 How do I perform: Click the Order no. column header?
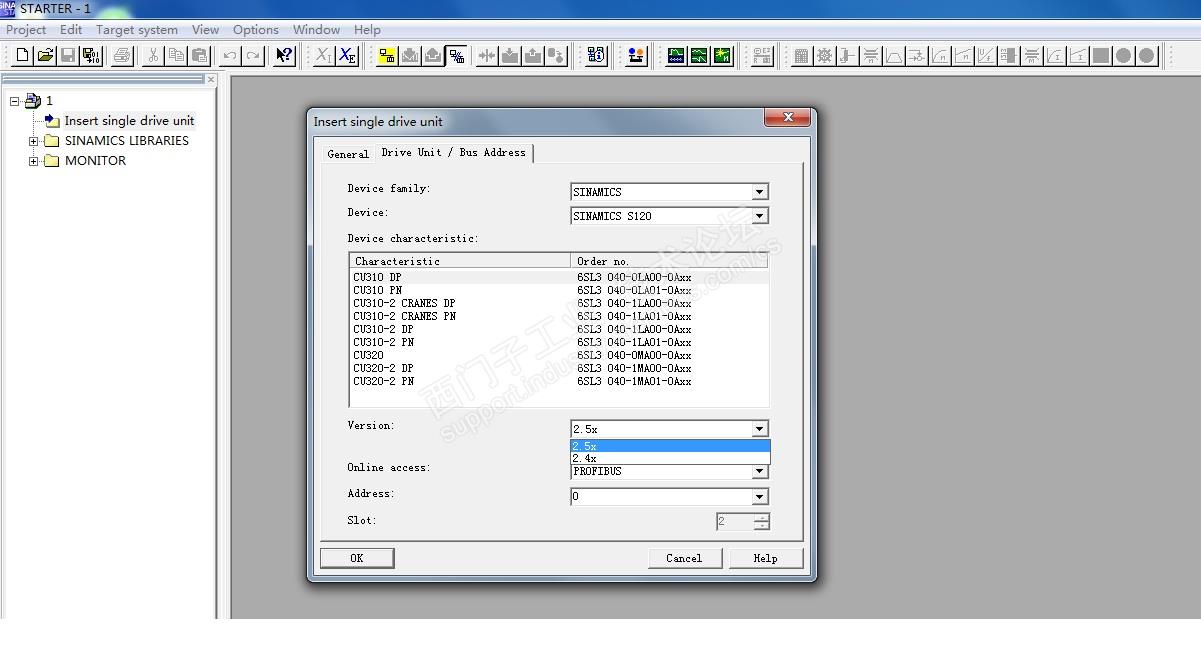(x=669, y=261)
